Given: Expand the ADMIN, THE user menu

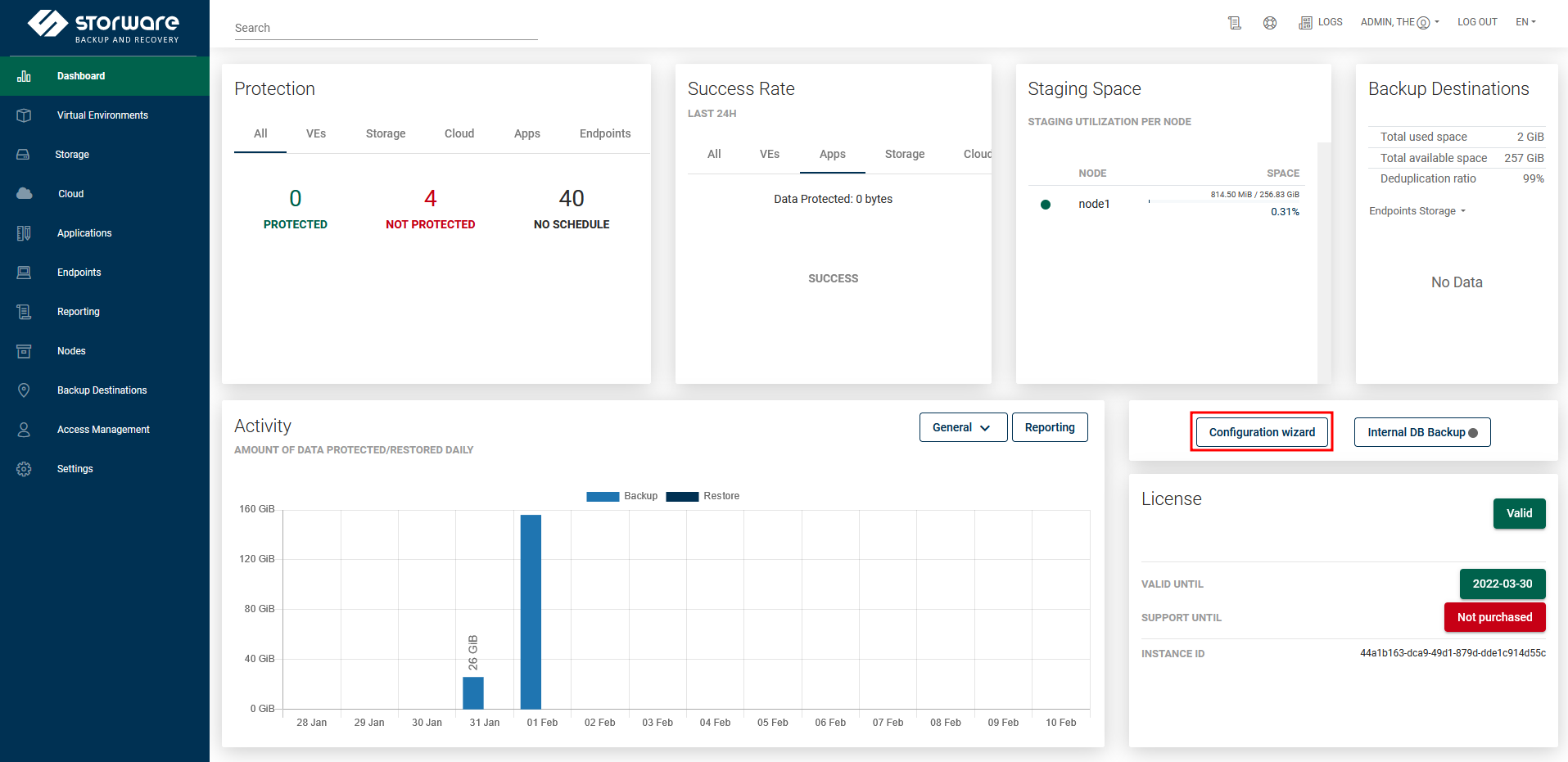Looking at the screenshot, I should (1399, 22).
